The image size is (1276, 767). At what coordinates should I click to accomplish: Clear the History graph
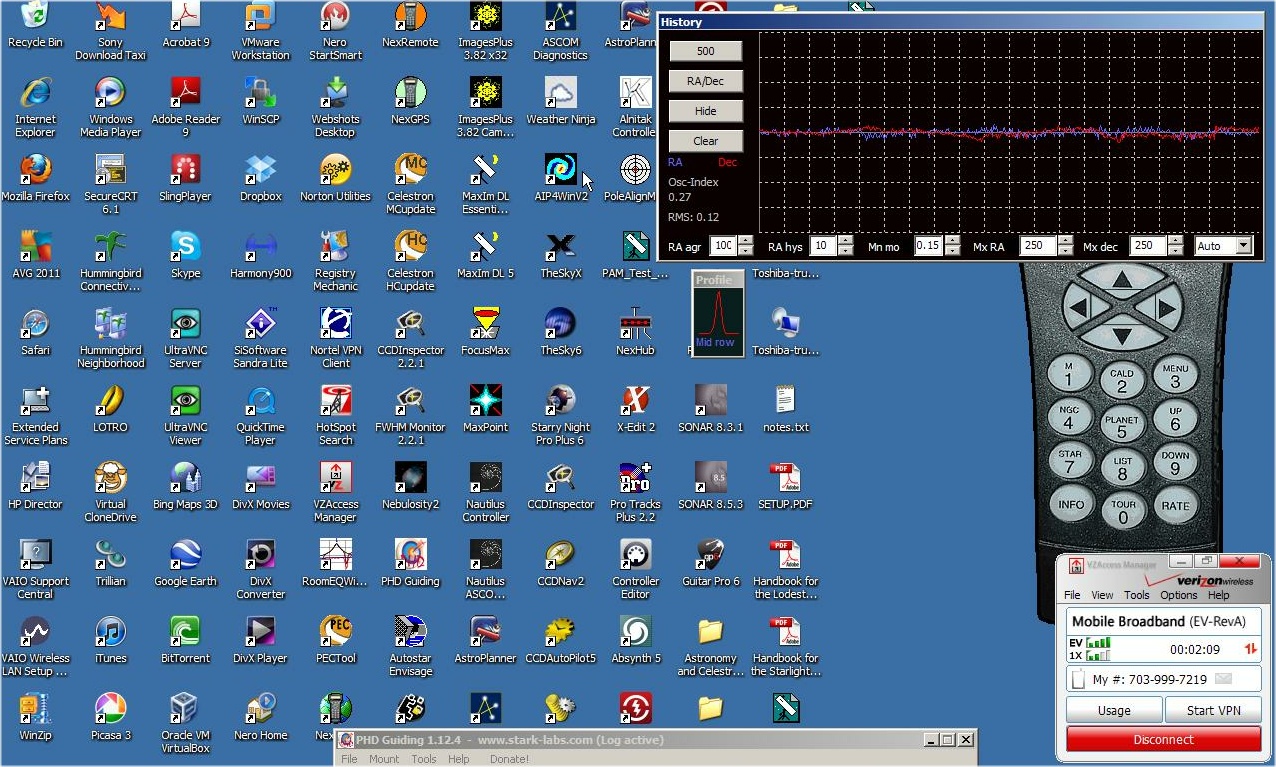click(x=705, y=141)
